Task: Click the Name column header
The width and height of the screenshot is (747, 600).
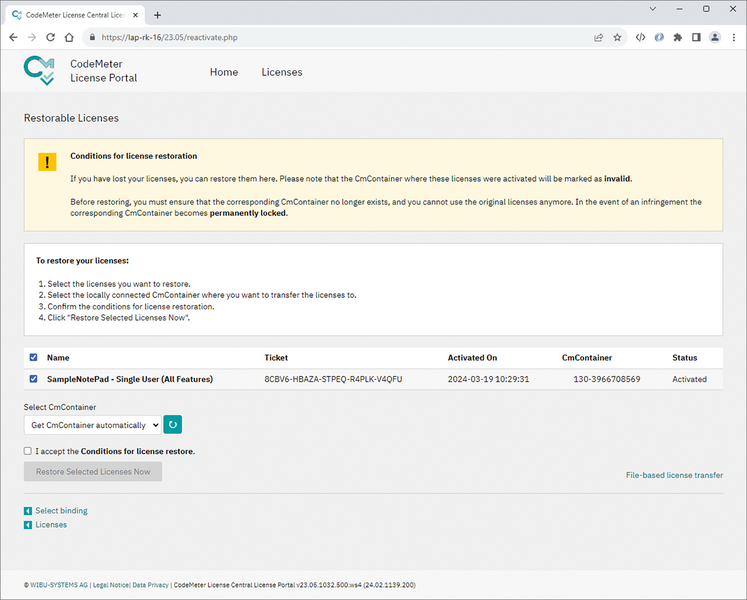Action: coord(58,357)
